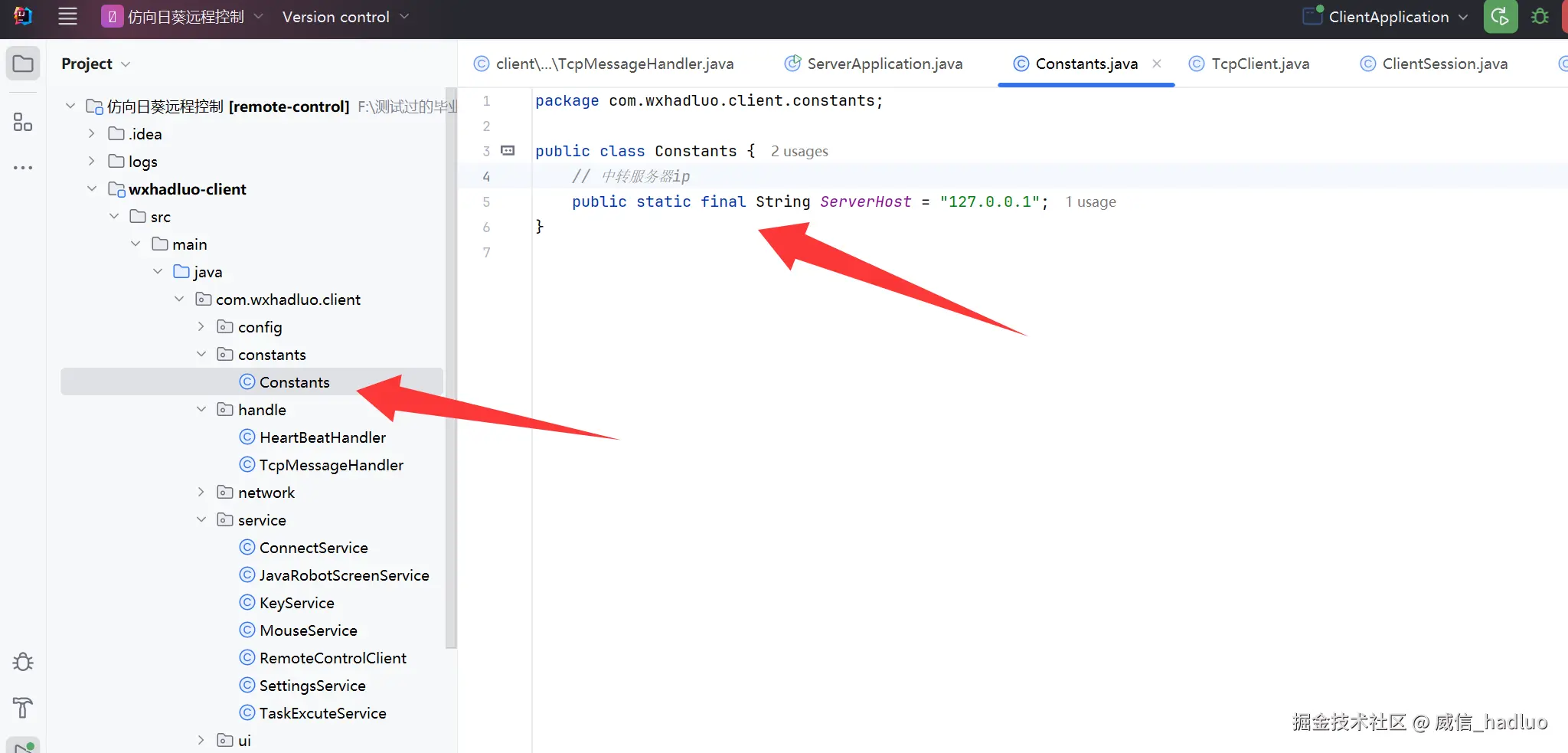The width and height of the screenshot is (1568, 753).
Task: Expand the network package
Action: coord(201,492)
